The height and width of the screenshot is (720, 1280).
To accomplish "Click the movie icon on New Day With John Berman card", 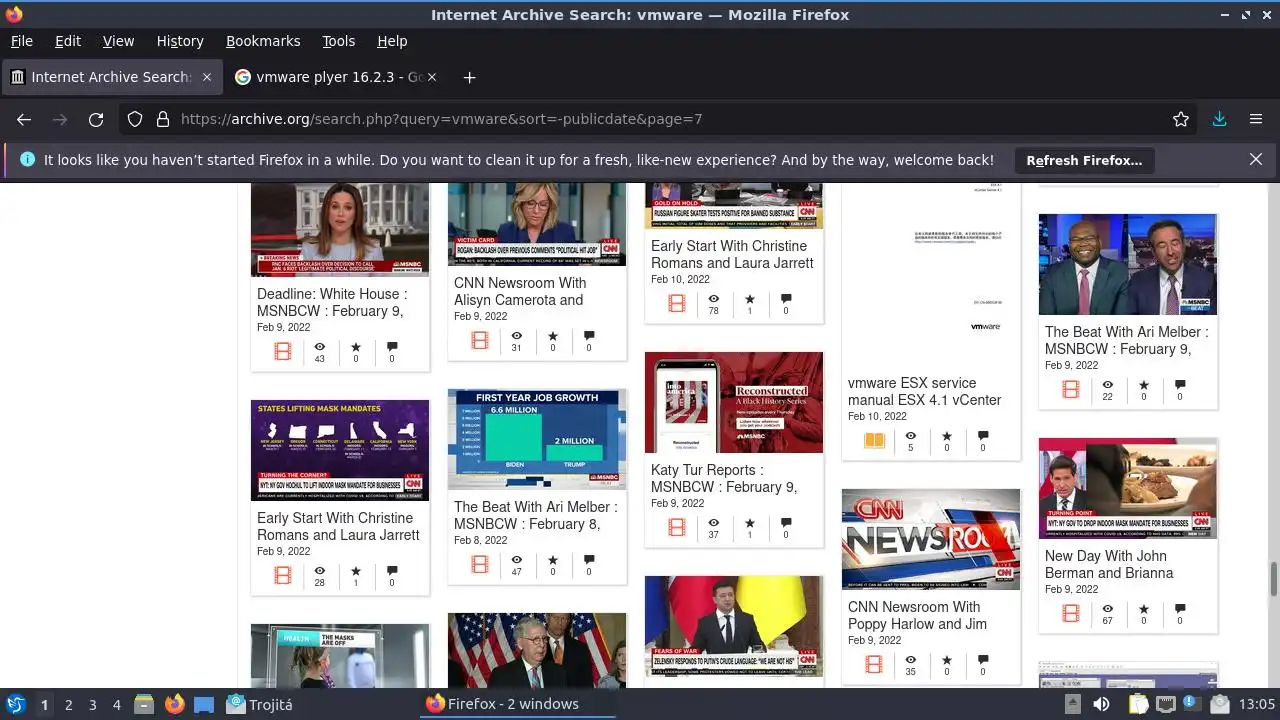I will tap(1071, 613).
